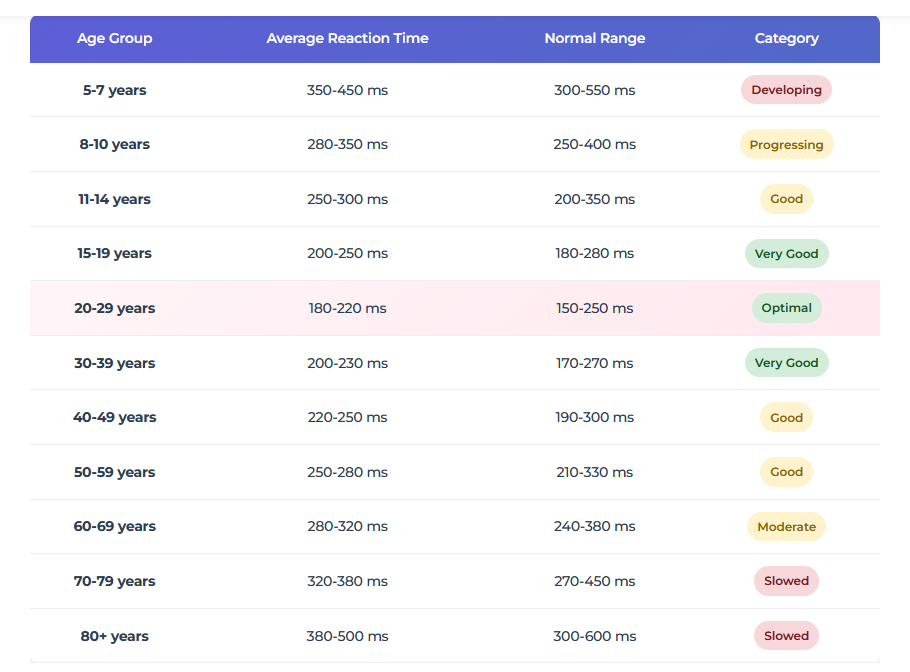The width and height of the screenshot is (910, 672).
Task: Click the Moderate category badge
Action: (x=786, y=526)
